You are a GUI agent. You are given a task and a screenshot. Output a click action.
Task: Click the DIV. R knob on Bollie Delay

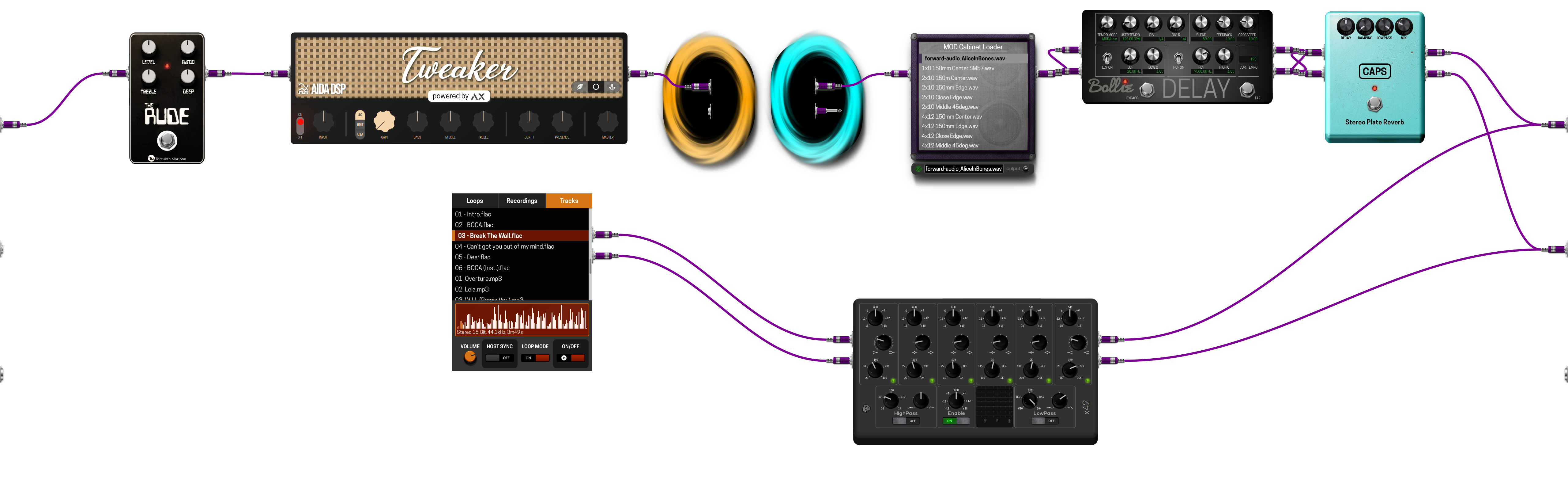pyautogui.click(x=1175, y=23)
